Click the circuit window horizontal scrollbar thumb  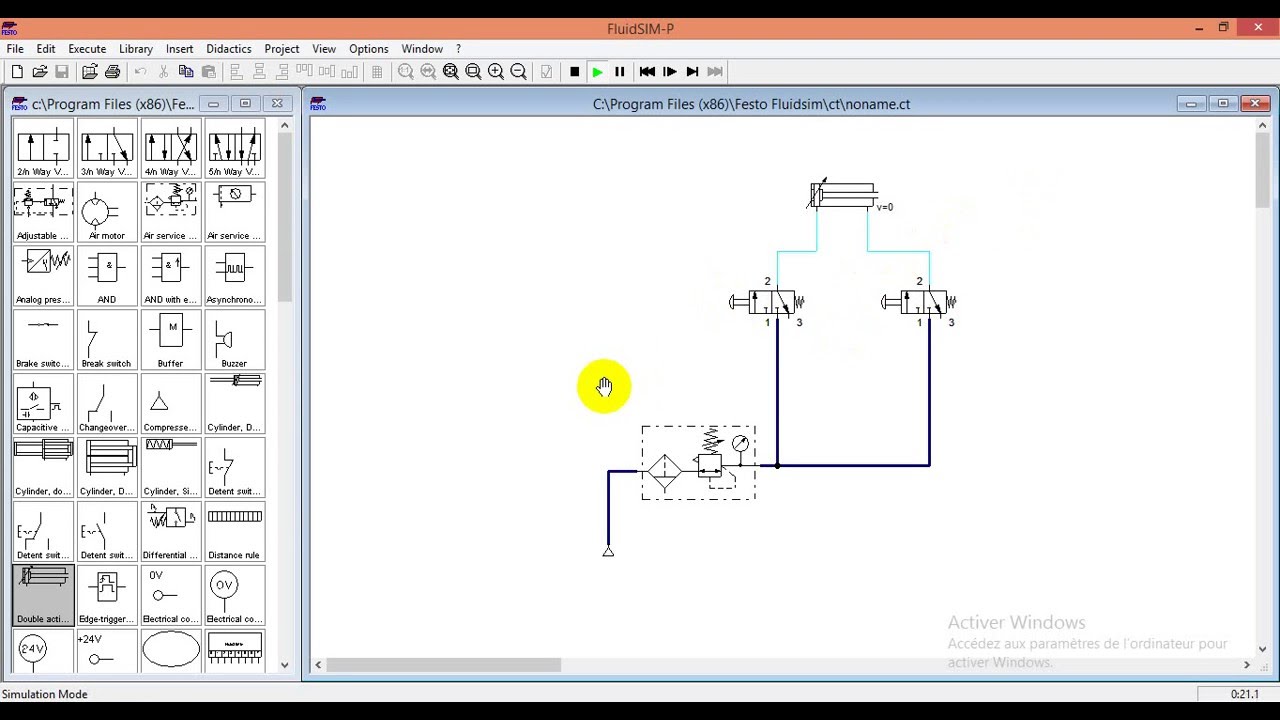coord(444,664)
